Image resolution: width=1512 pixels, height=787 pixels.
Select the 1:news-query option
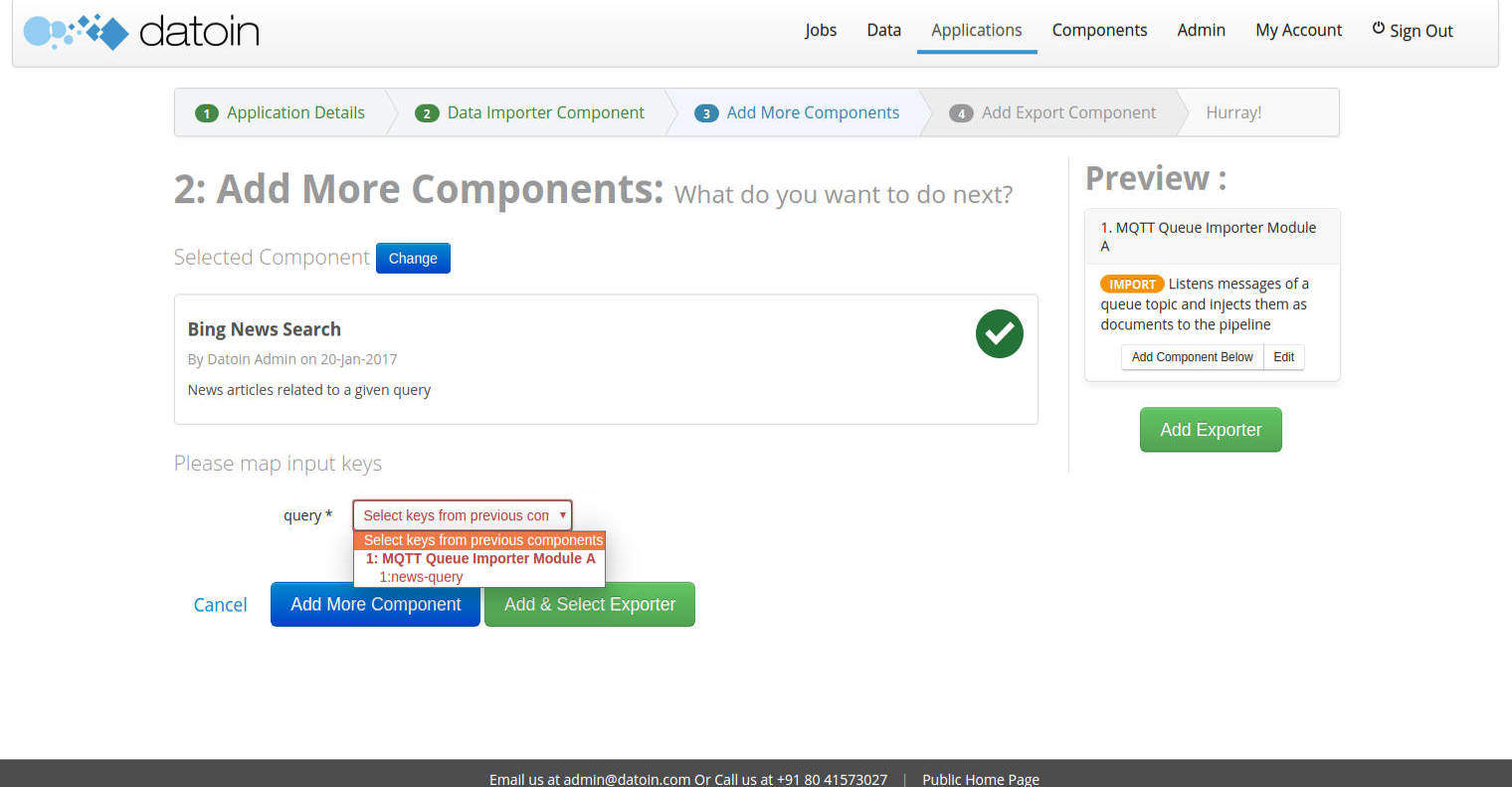pos(479,577)
